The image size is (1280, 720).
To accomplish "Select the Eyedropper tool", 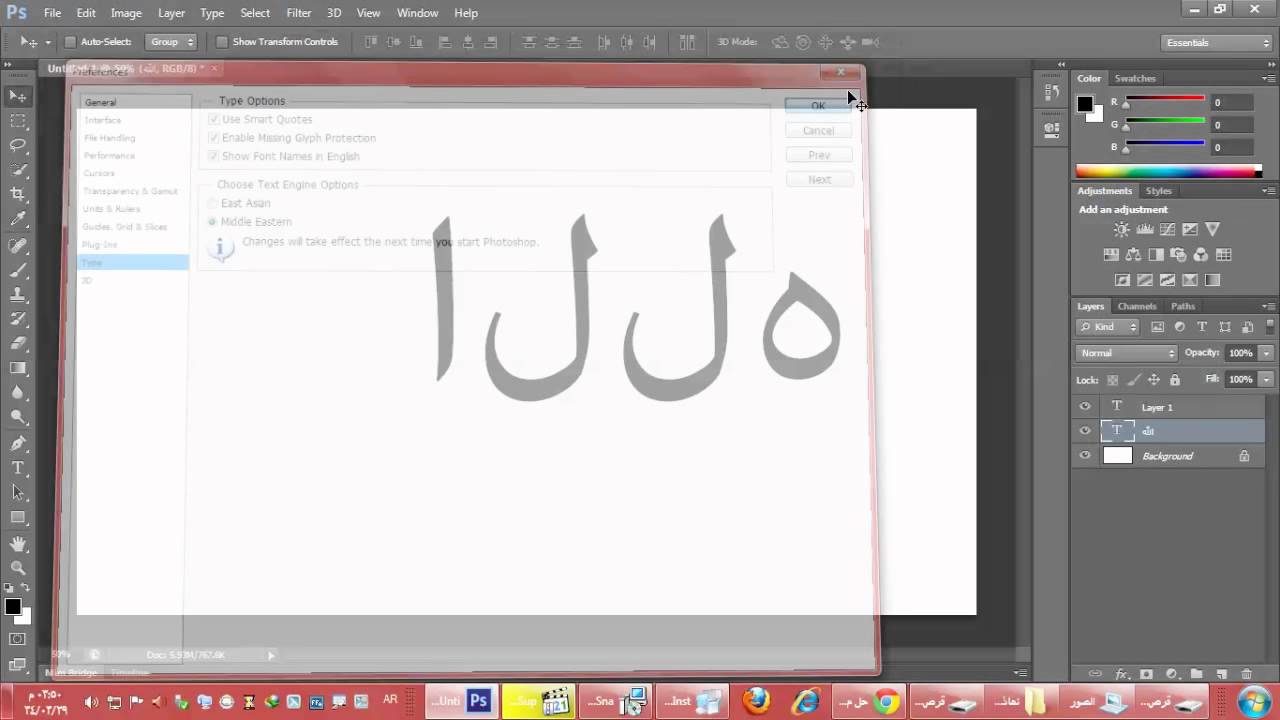I will point(18,220).
